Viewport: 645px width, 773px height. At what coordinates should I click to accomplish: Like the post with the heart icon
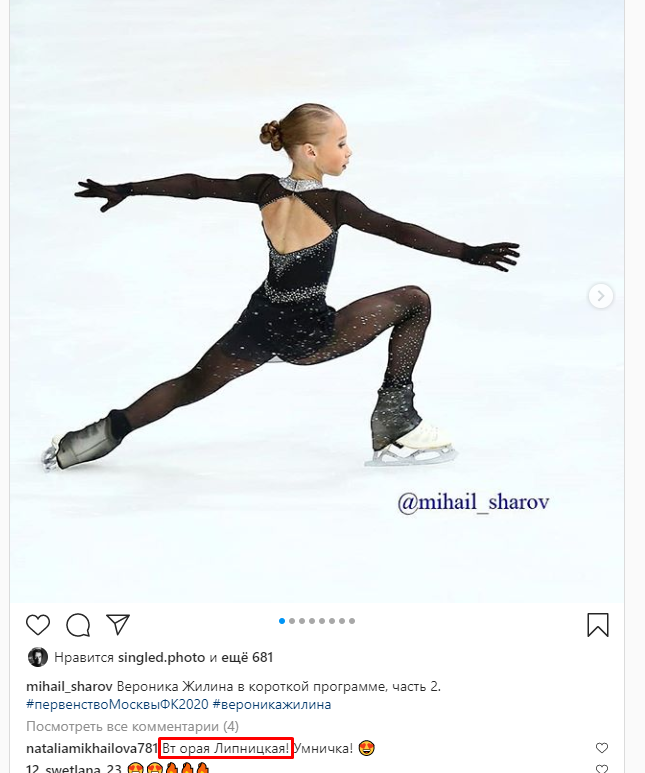coord(38,625)
